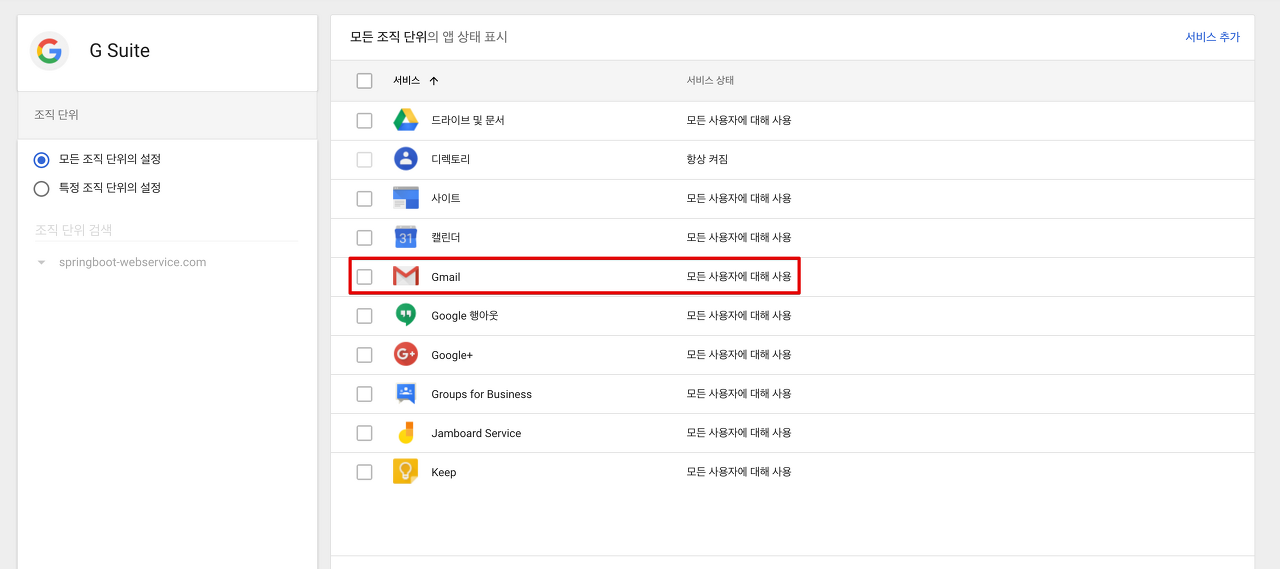Click in the 조직 단위 검색 field
The width and height of the screenshot is (1280, 569).
(166, 230)
